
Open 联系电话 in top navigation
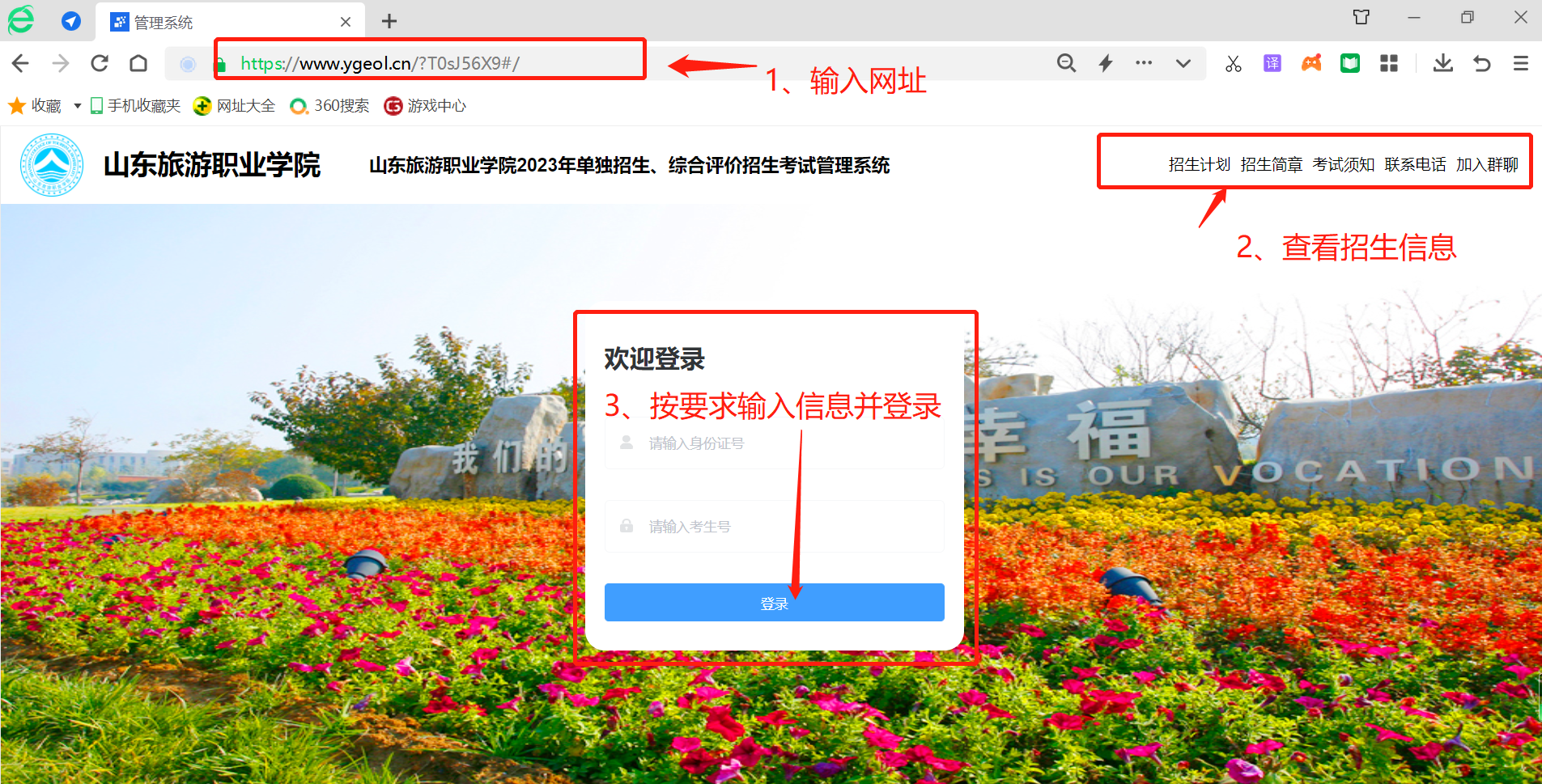[x=1416, y=165]
